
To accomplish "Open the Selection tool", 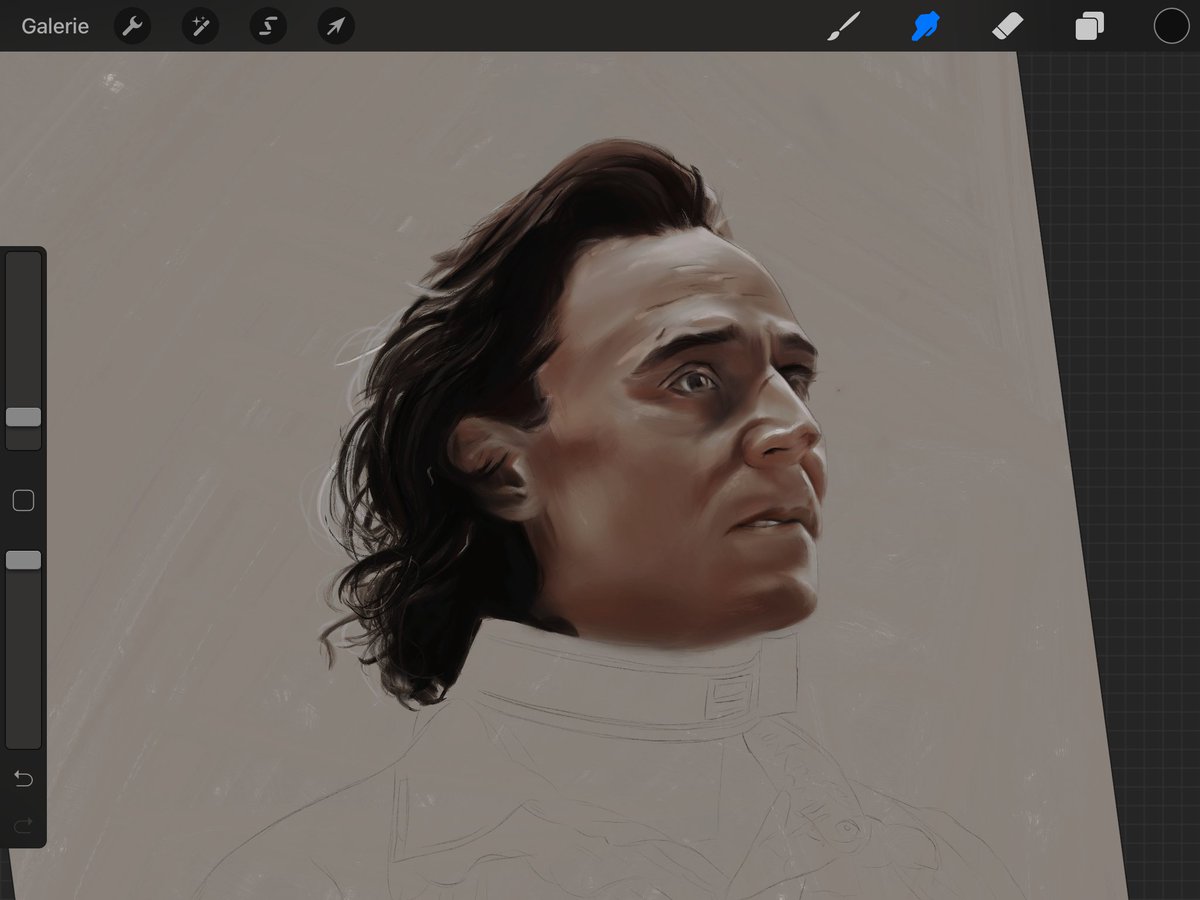I will [x=268, y=26].
